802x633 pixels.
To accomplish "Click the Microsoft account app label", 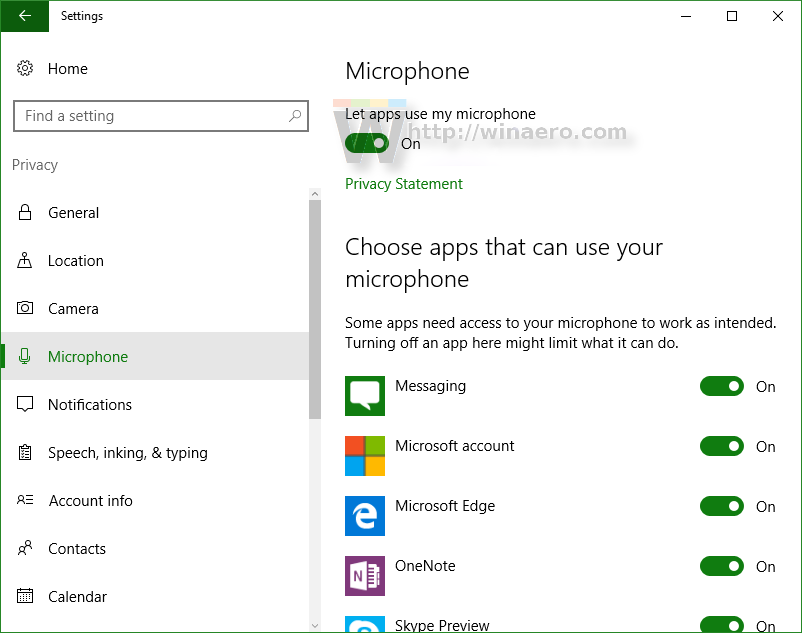I will pos(454,446).
